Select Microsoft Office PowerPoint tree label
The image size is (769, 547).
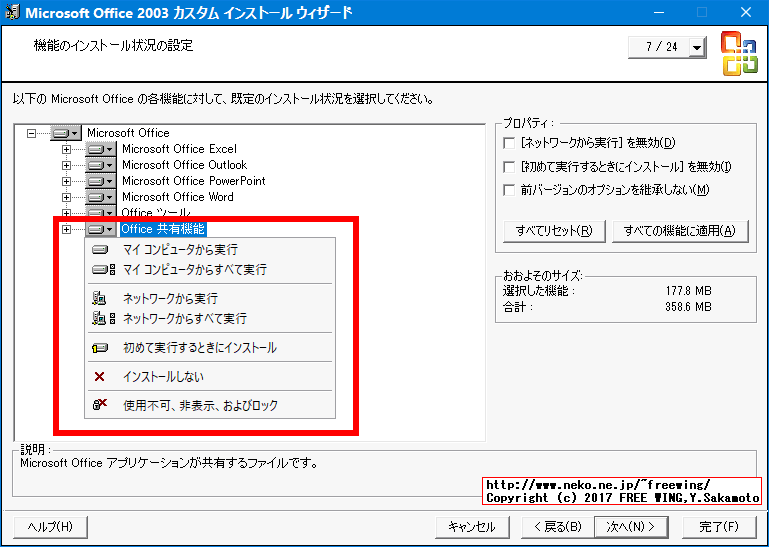(x=193, y=181)
